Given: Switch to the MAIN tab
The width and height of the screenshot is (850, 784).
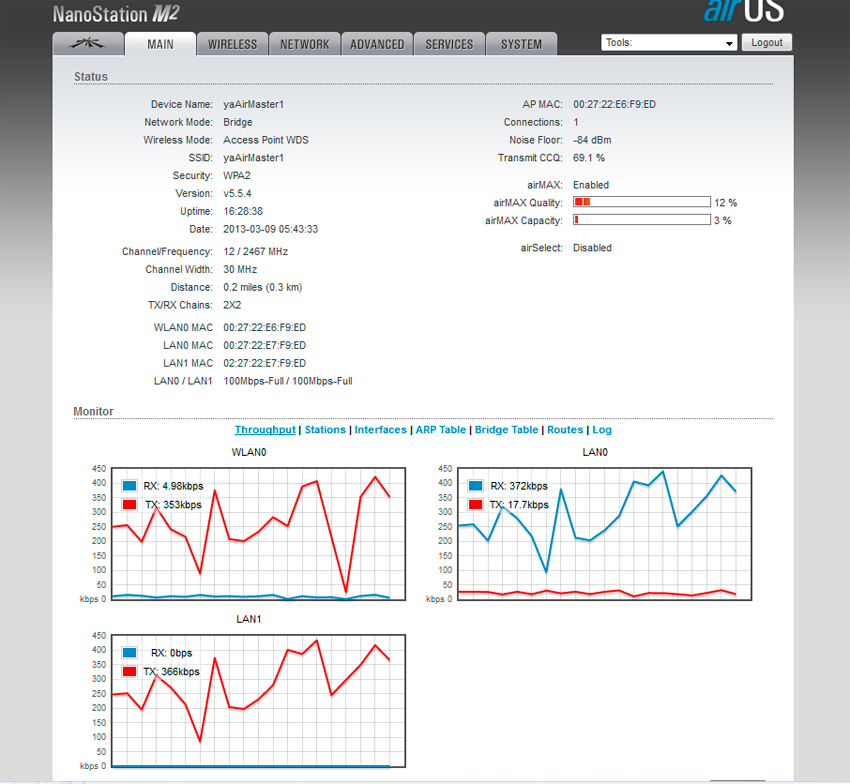Looking at the screenshot, I should click(x=160, y=44).
